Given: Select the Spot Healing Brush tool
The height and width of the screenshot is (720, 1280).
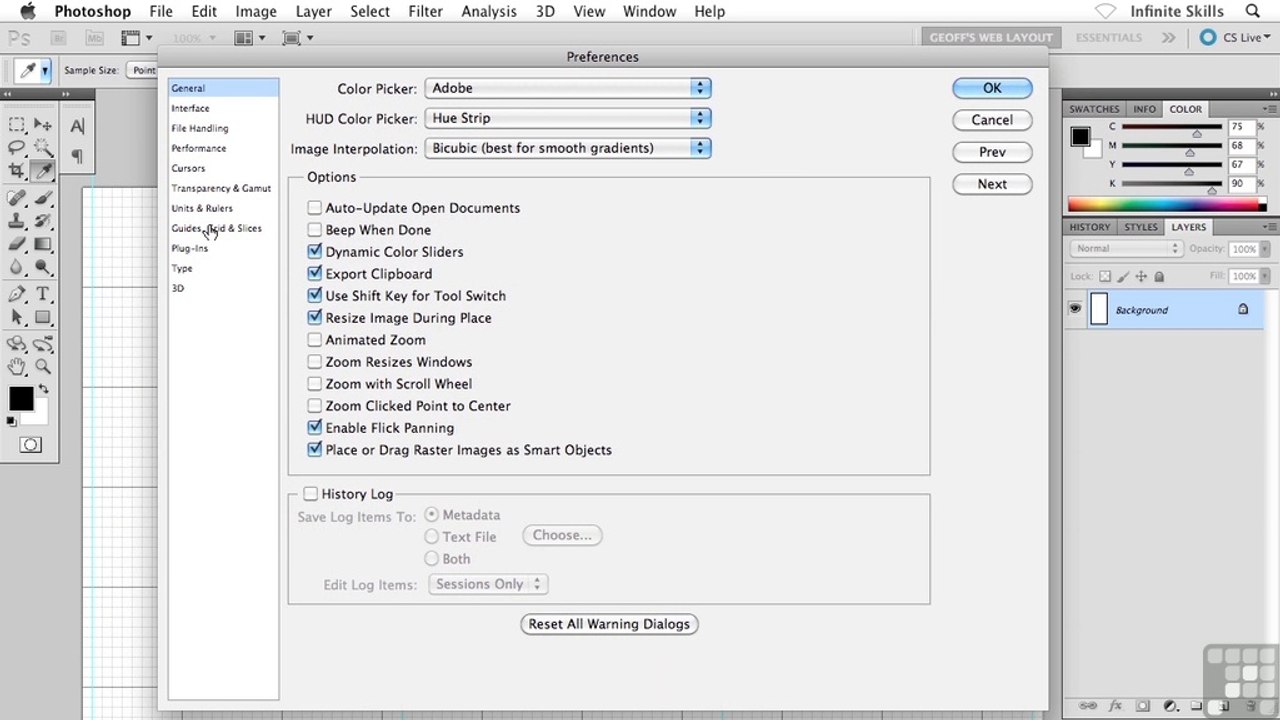Looking at the screenshot, I should click(x=17, y=198).
